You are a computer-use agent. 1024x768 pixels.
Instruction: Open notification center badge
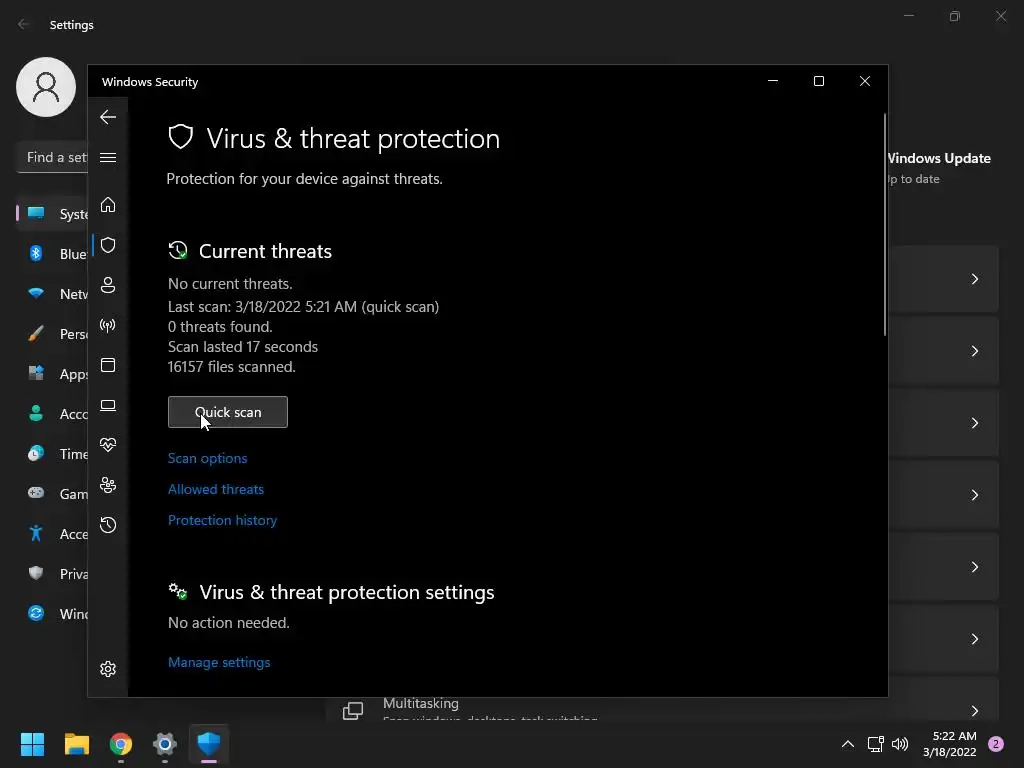click(996, 744)
